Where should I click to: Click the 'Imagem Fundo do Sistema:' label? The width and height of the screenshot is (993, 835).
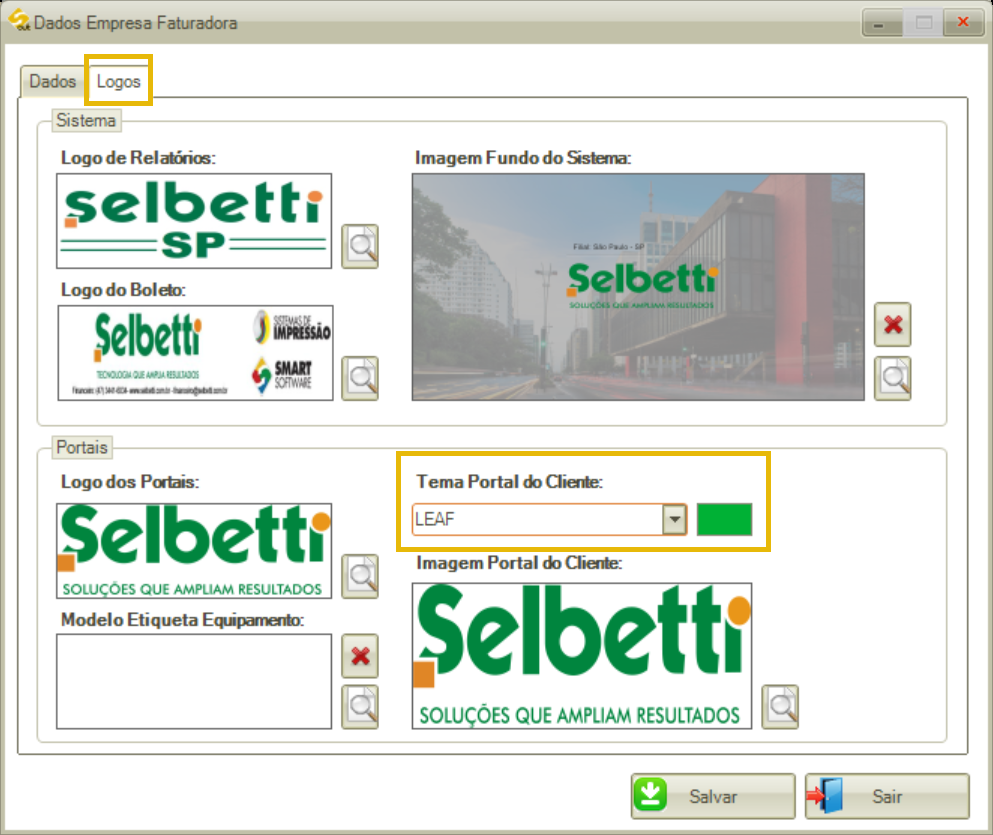coord(523,158)
